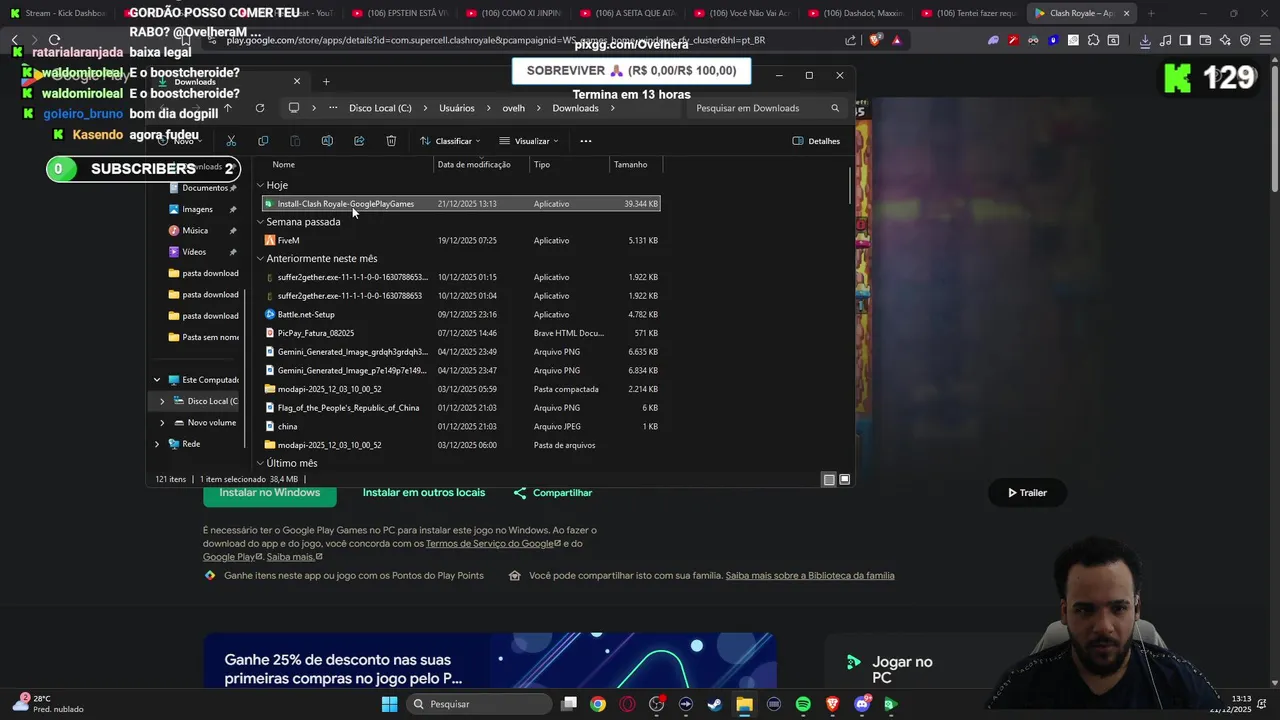1280x720 pixels.
Task: Click the Rename icon in Explorer toolbar
Action: coord(327,141)
